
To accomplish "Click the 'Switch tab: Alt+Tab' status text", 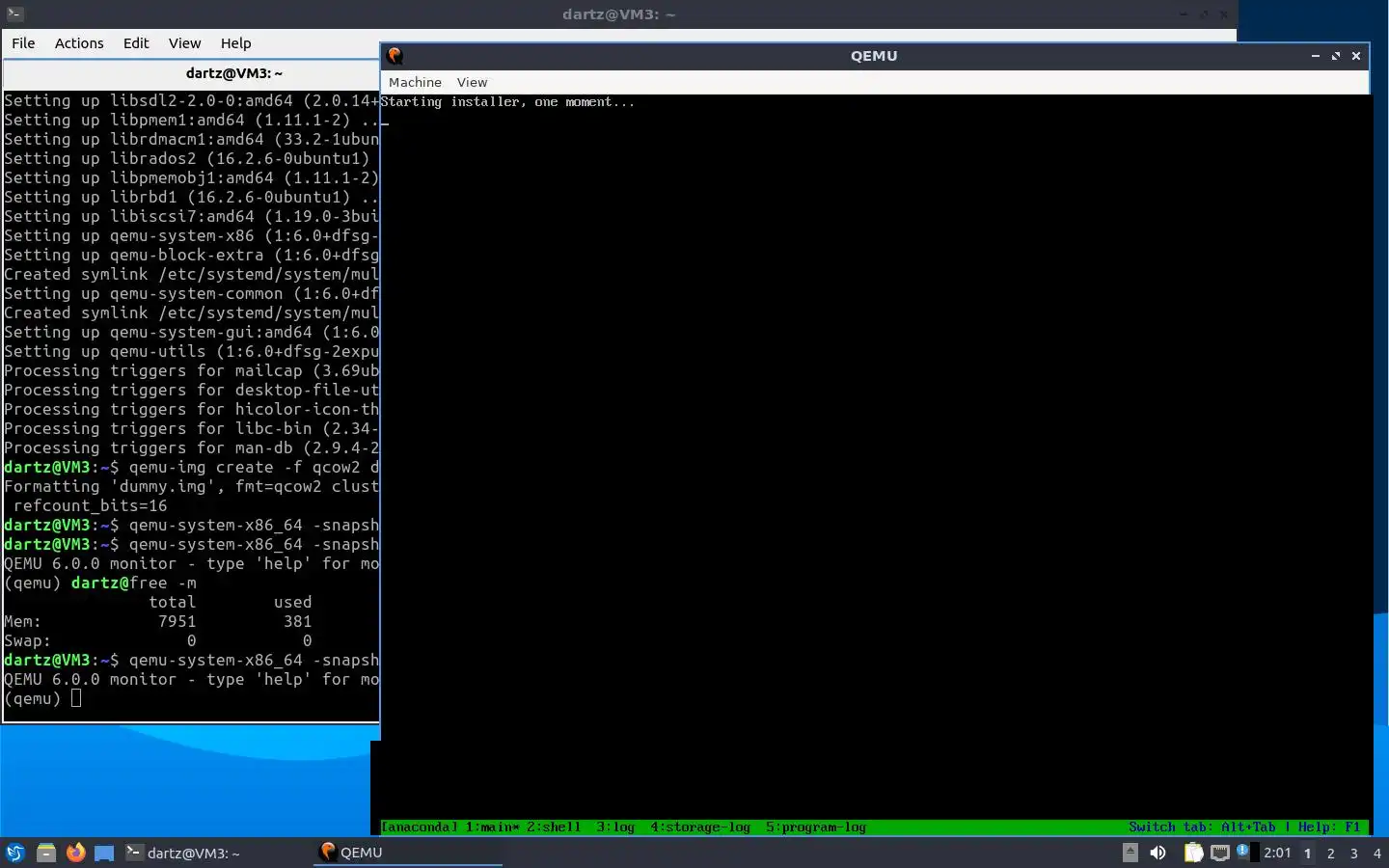I will coord(1202,827).
